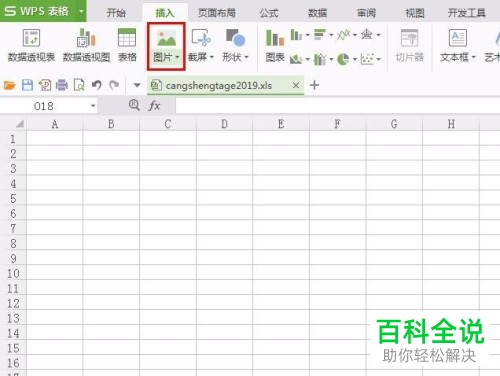Image resolution: width=500 pixels, height=376 pixels.
Task: Open quick access toolbar customize arrow
Action: pyautogui.click(x=137, y=85)
